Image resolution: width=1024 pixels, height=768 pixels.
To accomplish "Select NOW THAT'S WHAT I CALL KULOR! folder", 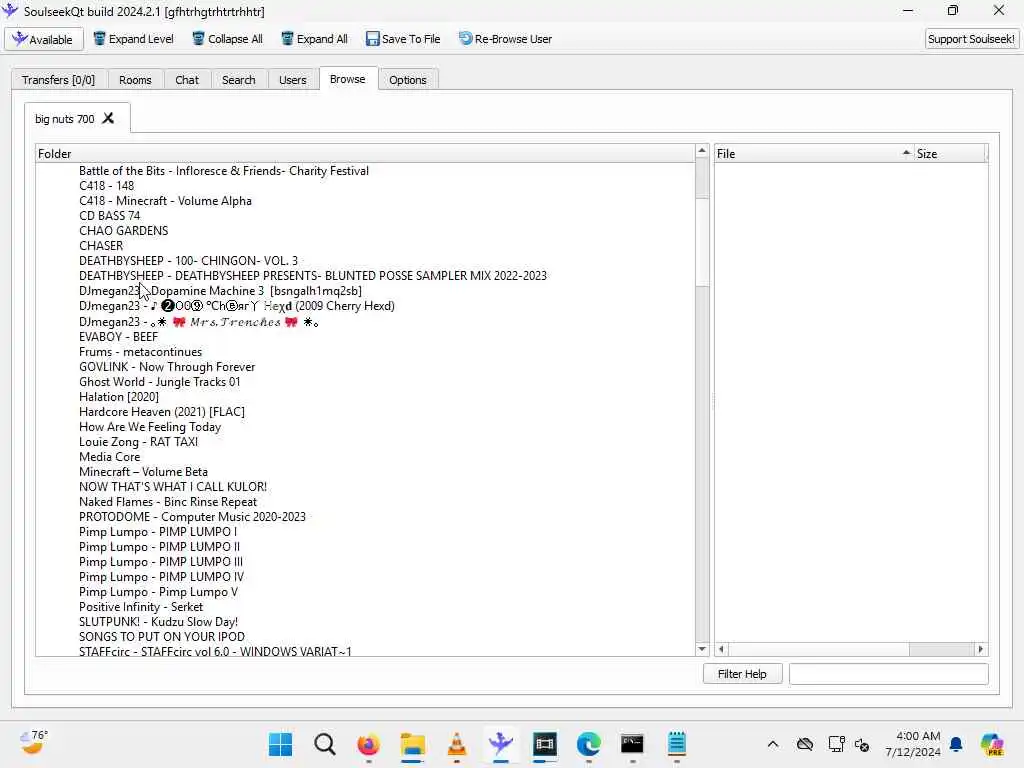I will coord(172,487).
